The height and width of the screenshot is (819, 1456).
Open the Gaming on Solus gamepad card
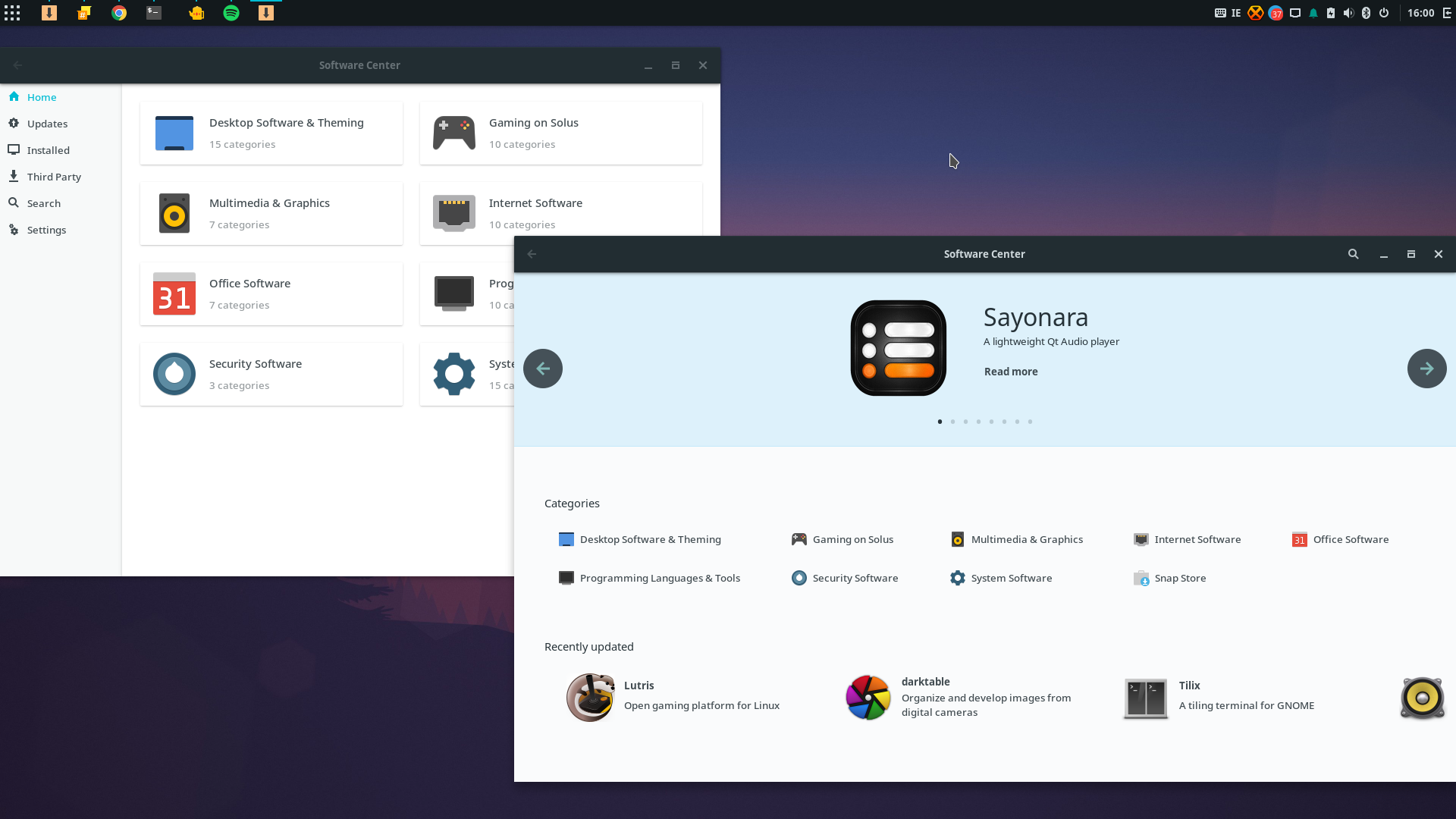[x=561, y=133]
